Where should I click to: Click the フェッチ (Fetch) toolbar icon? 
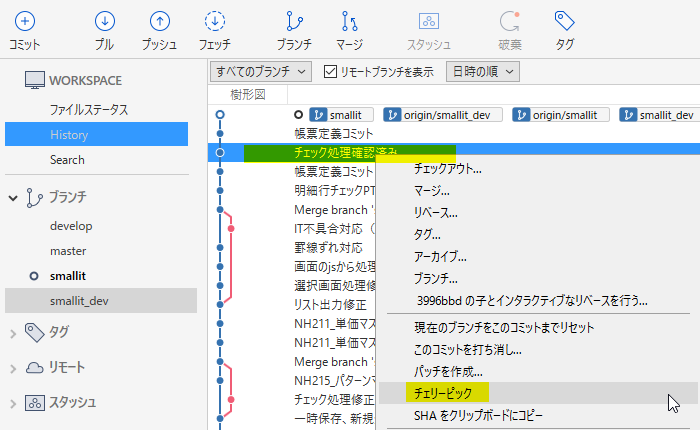tap(214, 22)
